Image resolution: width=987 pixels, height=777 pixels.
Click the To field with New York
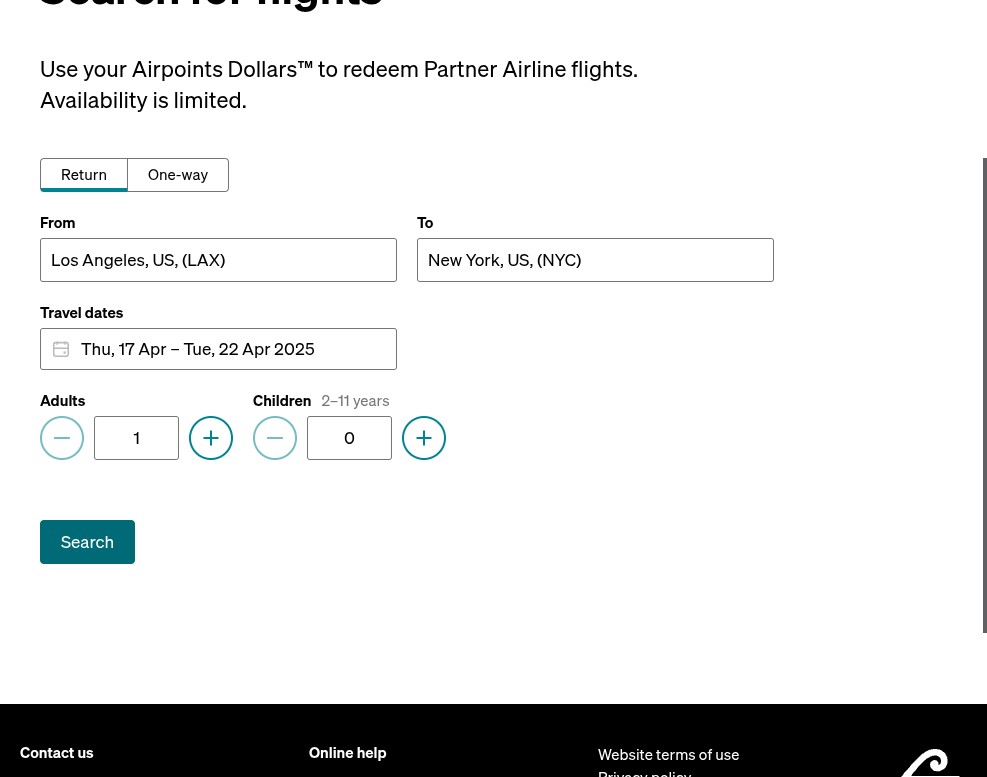pos(595,260)
